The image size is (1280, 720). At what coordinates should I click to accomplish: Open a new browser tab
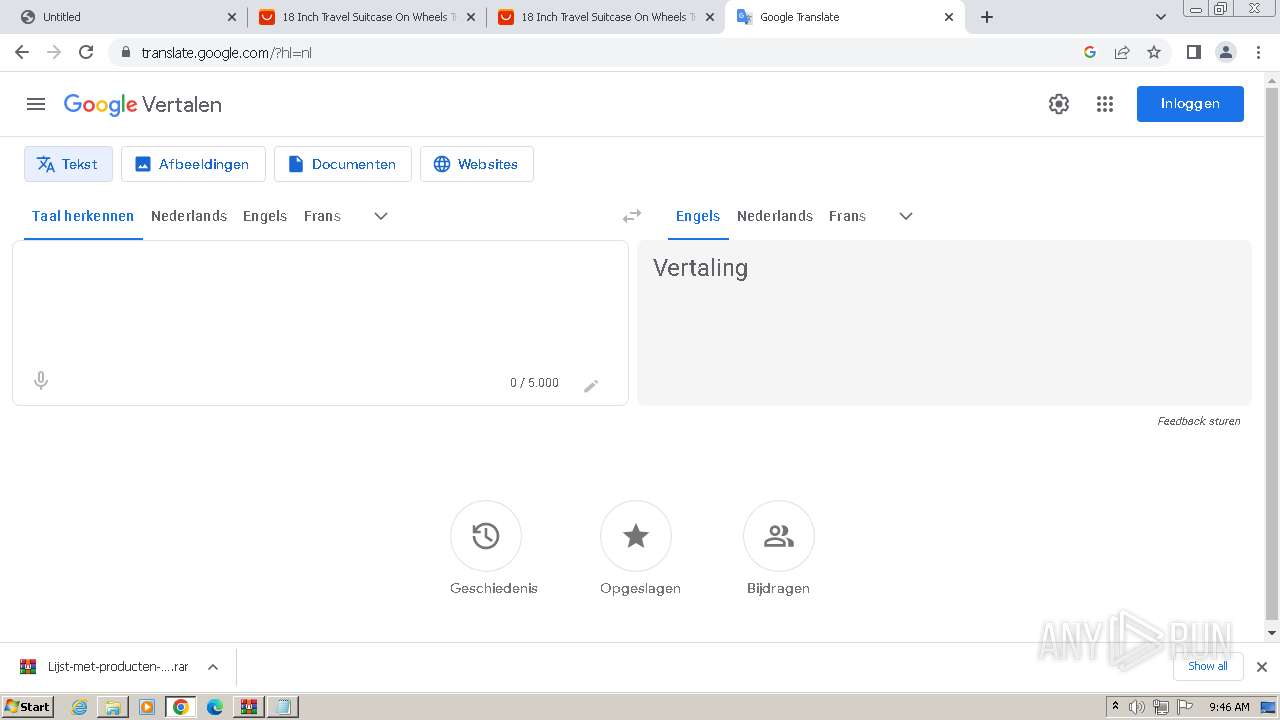point(987,17)
